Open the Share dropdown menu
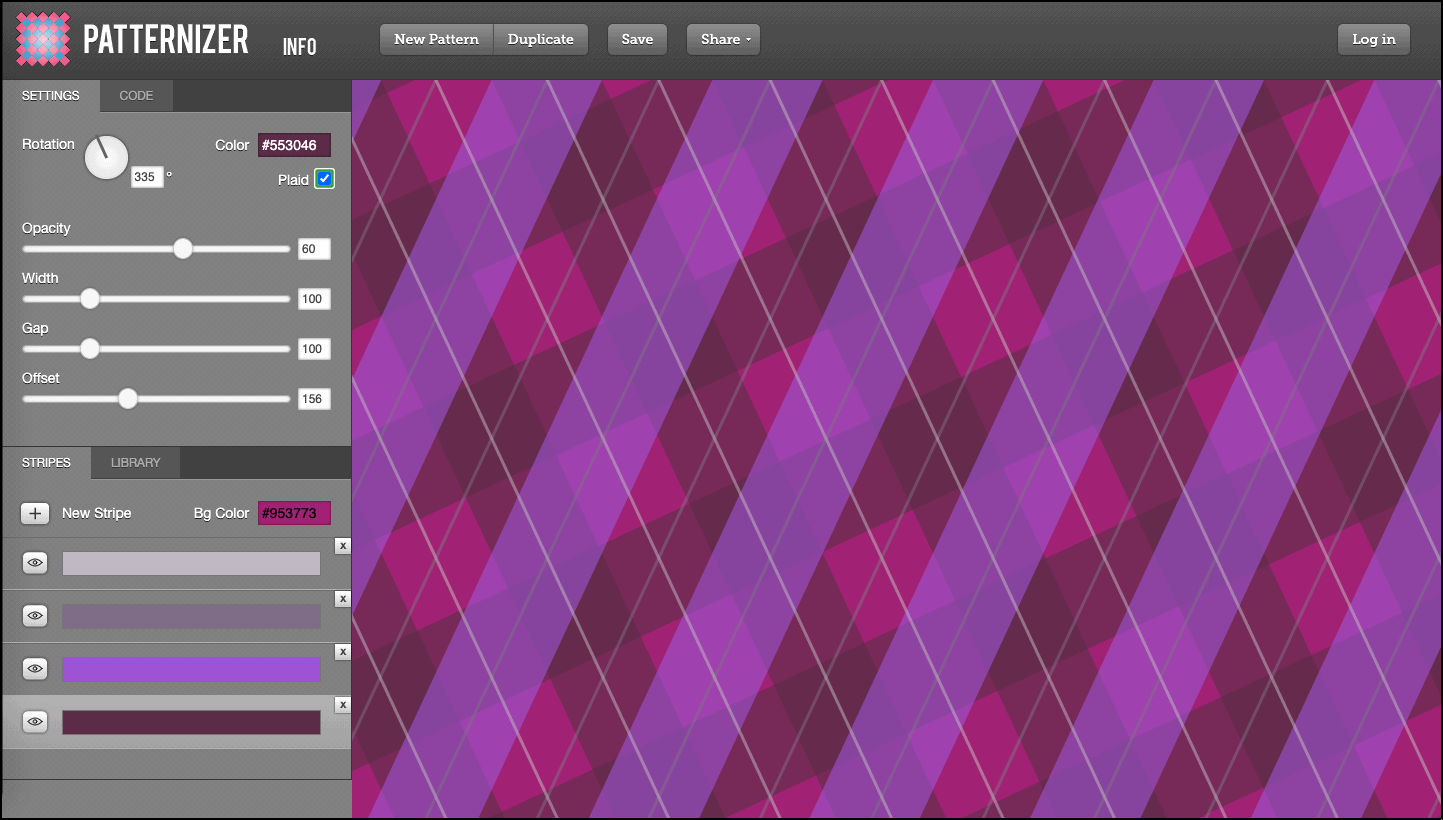Screen dimensions: 1443x820 click(x=723, y=39)
